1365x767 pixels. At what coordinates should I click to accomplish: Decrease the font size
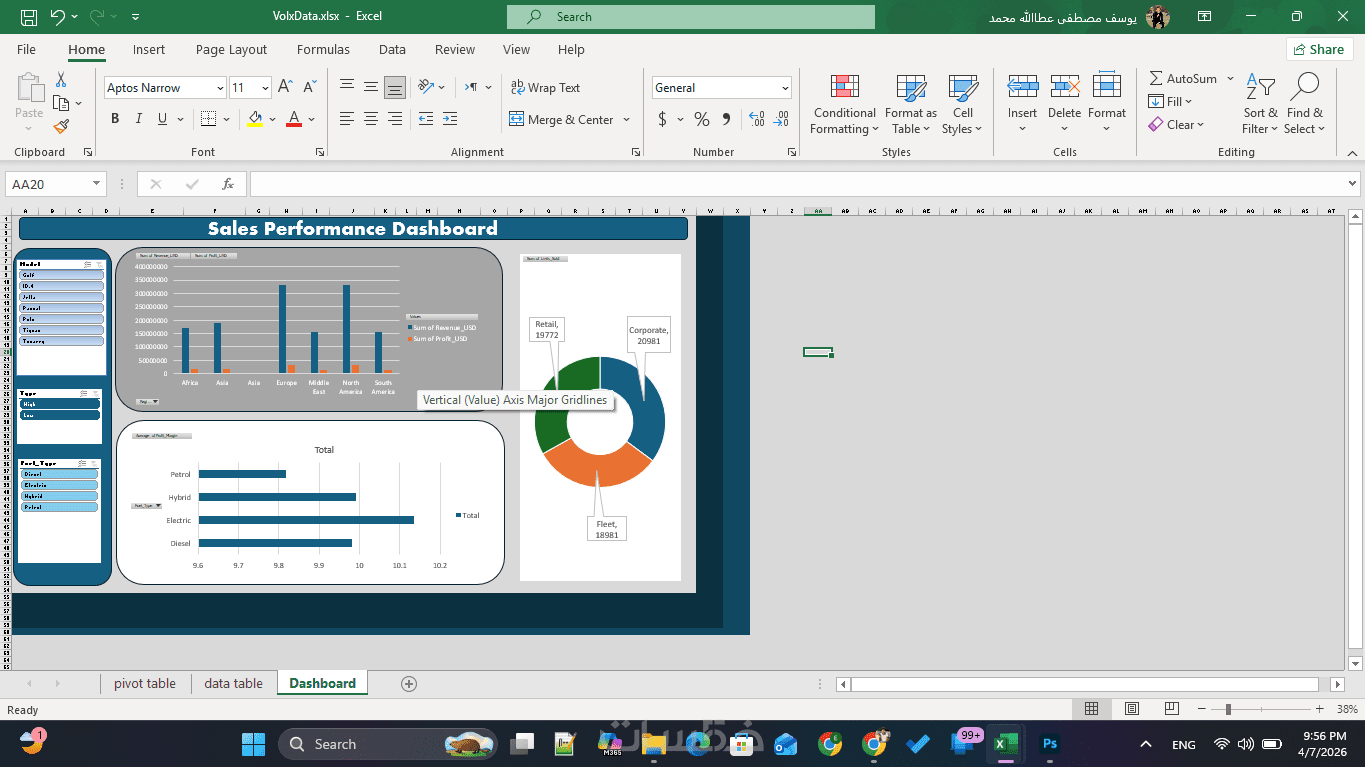pos(309,88)
